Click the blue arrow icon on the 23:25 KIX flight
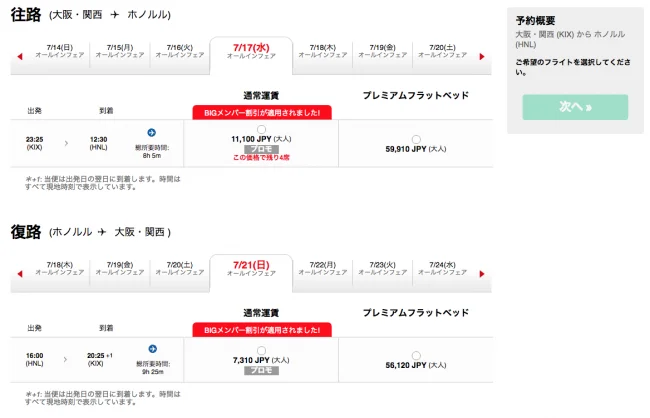 pos(152,133)
